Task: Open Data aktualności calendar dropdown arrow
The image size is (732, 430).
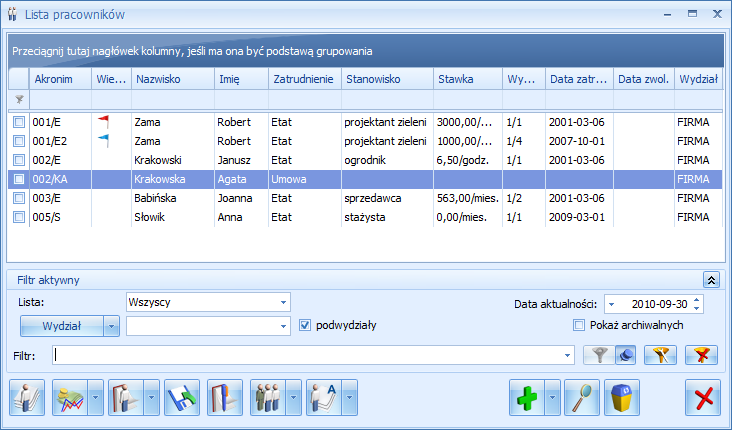Action: click(x=612, y=304)
